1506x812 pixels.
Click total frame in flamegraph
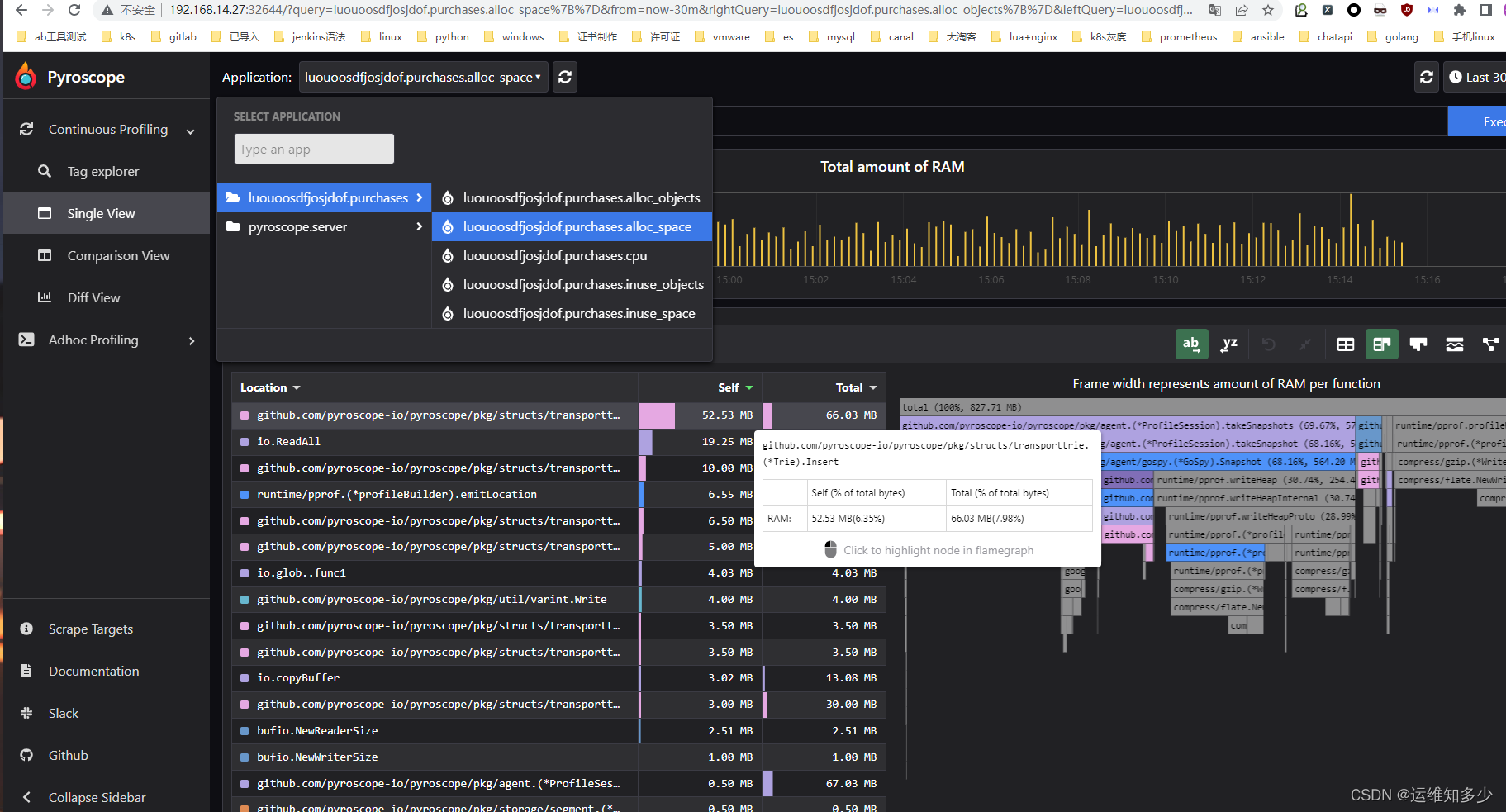1202,407
